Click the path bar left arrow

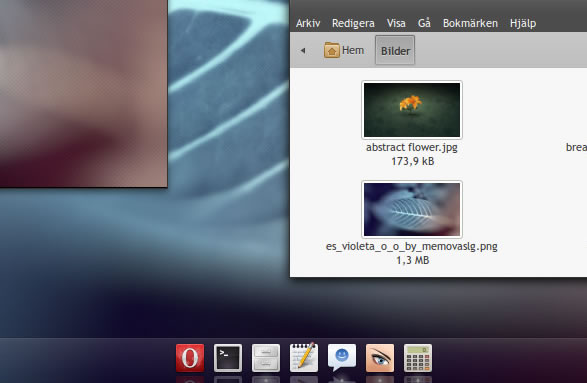[303, 50]
